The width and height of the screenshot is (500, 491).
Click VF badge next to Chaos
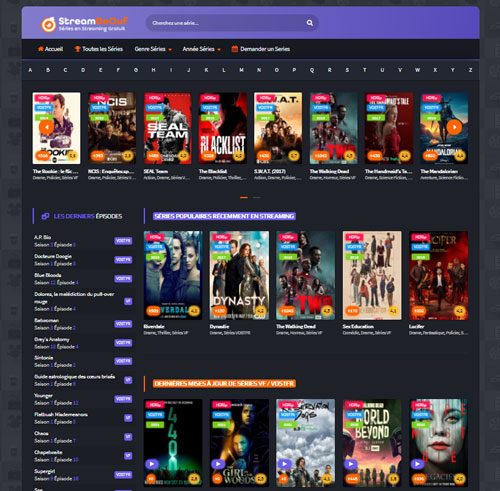click(128, 437)
